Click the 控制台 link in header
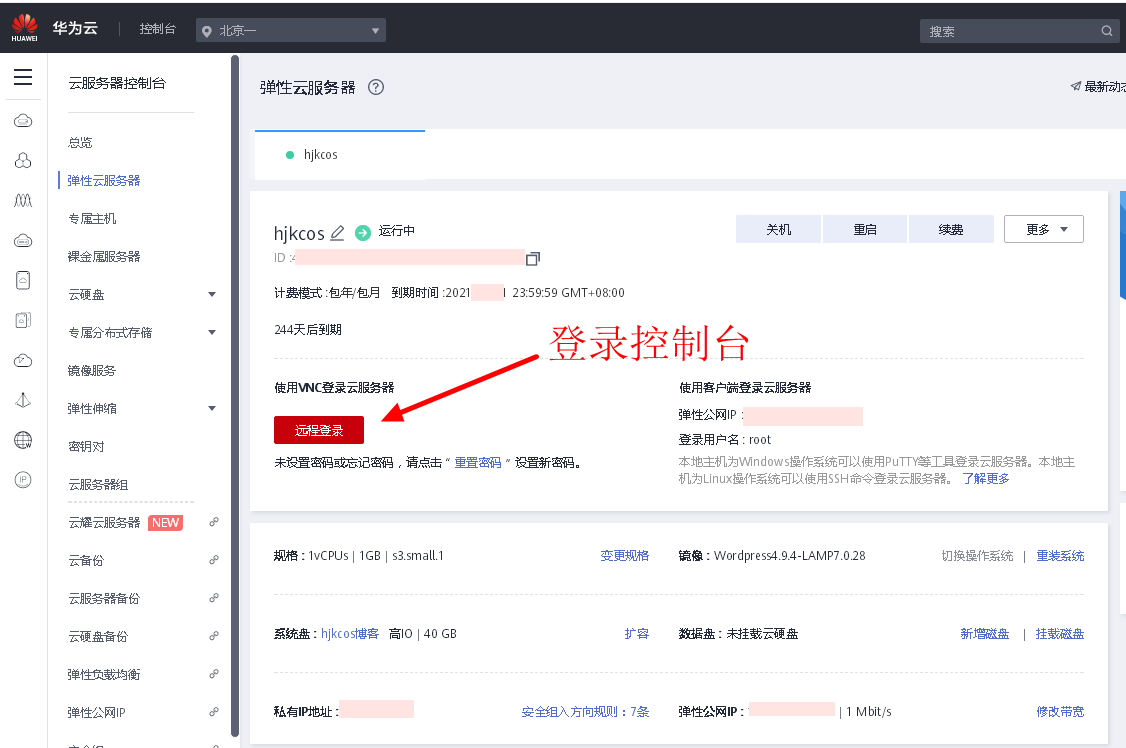The height and width of the screenshot is (748, 1126). click(158, 29)
